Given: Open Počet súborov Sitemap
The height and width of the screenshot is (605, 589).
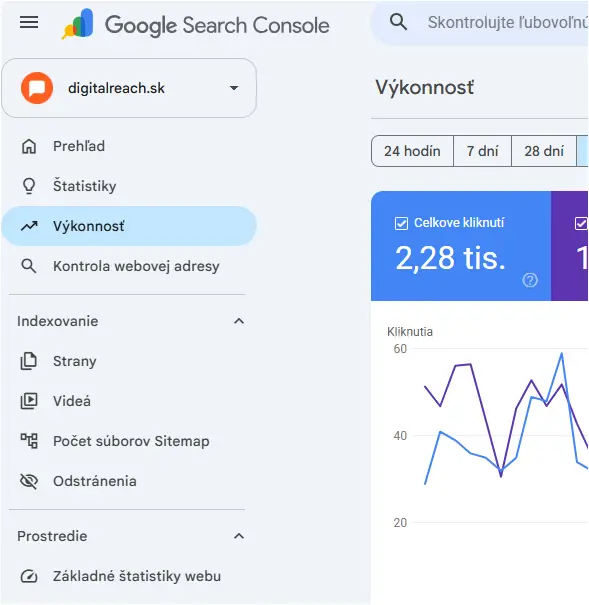Looking at the screenshot, I should tap(131, 441).
